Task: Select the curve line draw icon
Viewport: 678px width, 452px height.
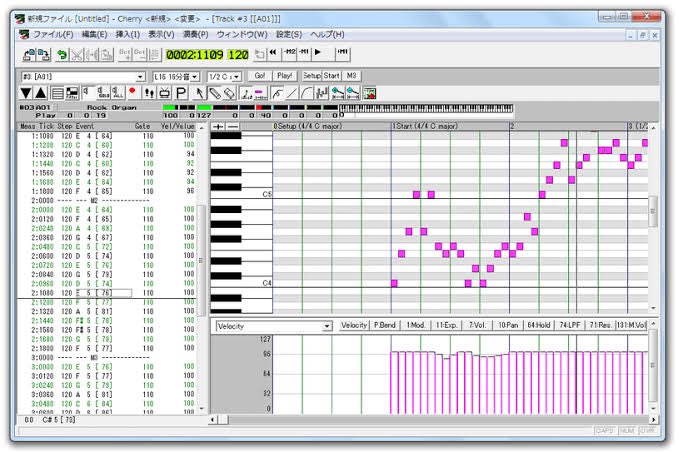Action: coord(307,93)
